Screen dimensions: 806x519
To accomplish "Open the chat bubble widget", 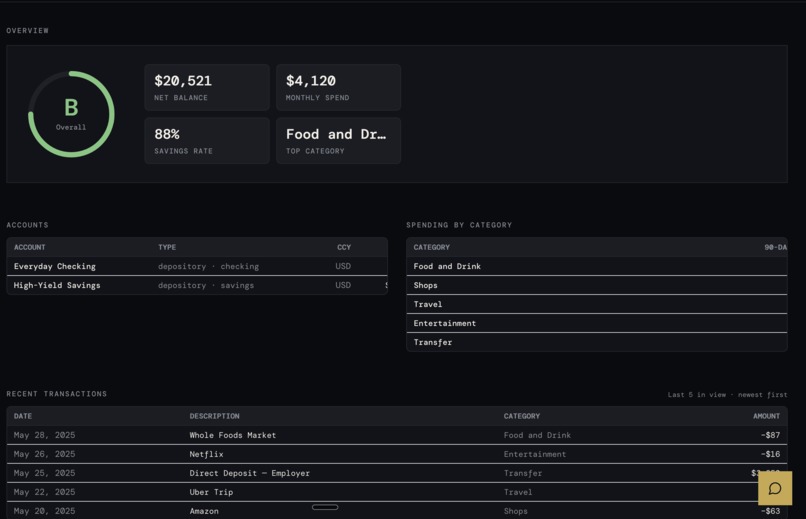I will point(775,488).
